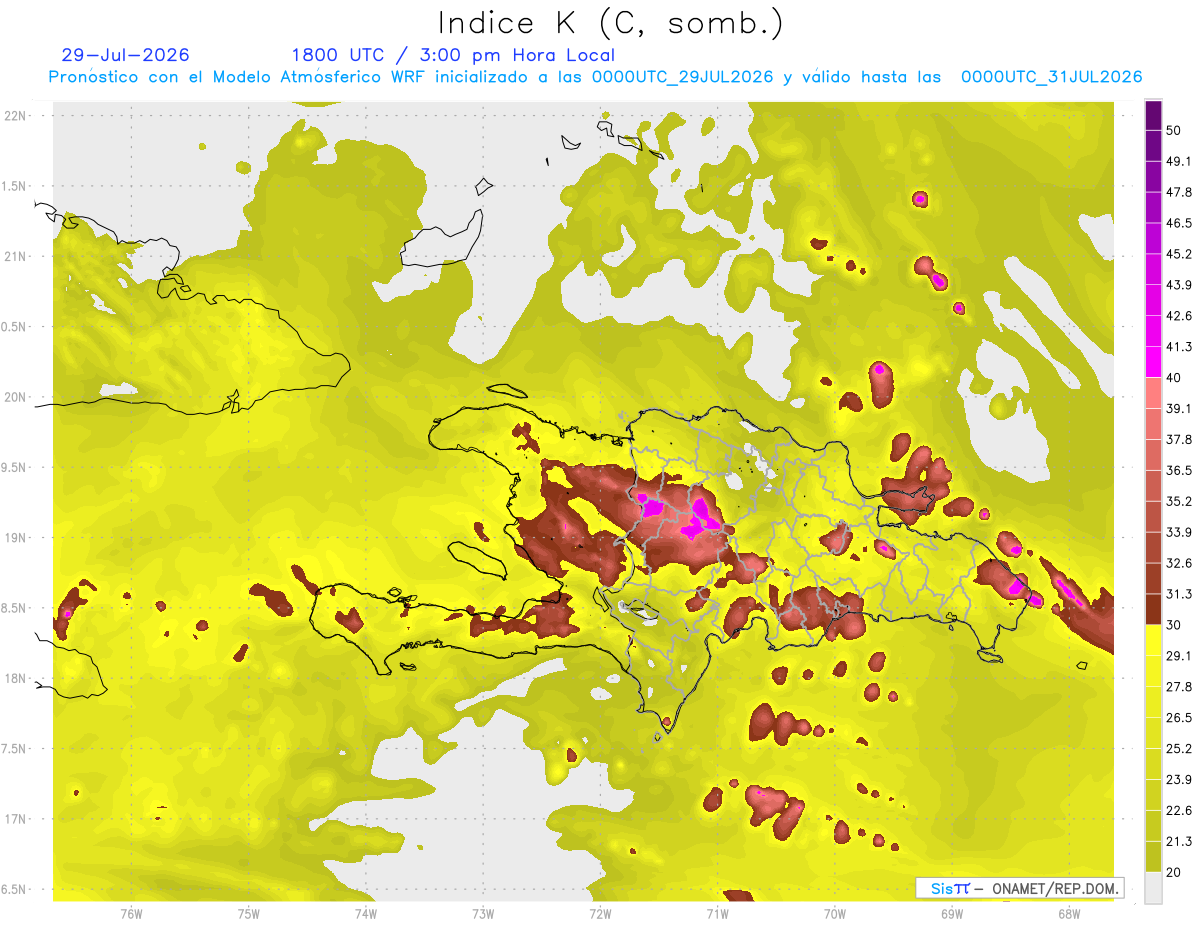The image size is (1200, 927).
Task: Click the '18N' latitude label
Action: click(16, 678)
